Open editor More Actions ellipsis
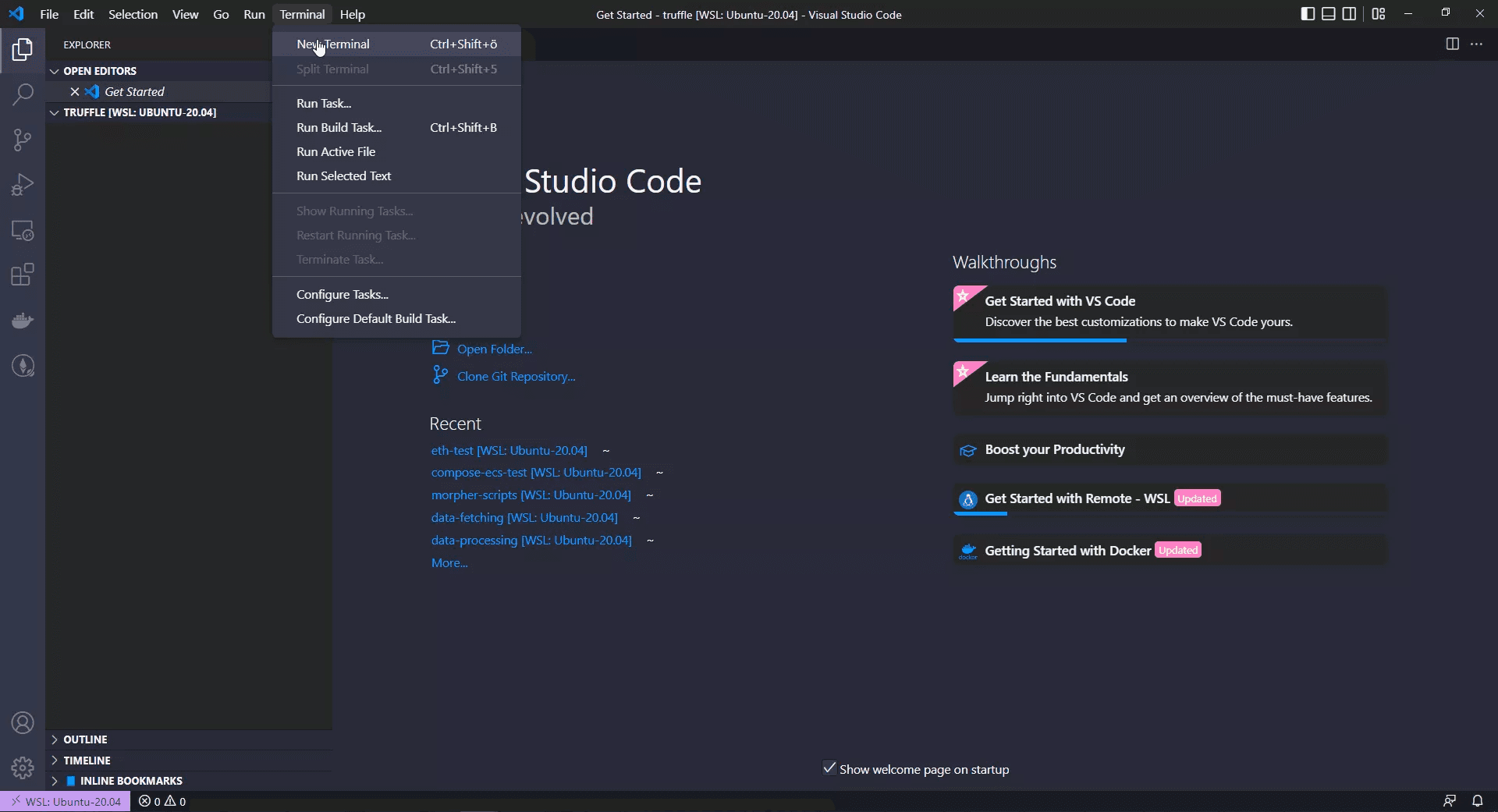The image size is (1498, 812). click(x=1476, y=44)
